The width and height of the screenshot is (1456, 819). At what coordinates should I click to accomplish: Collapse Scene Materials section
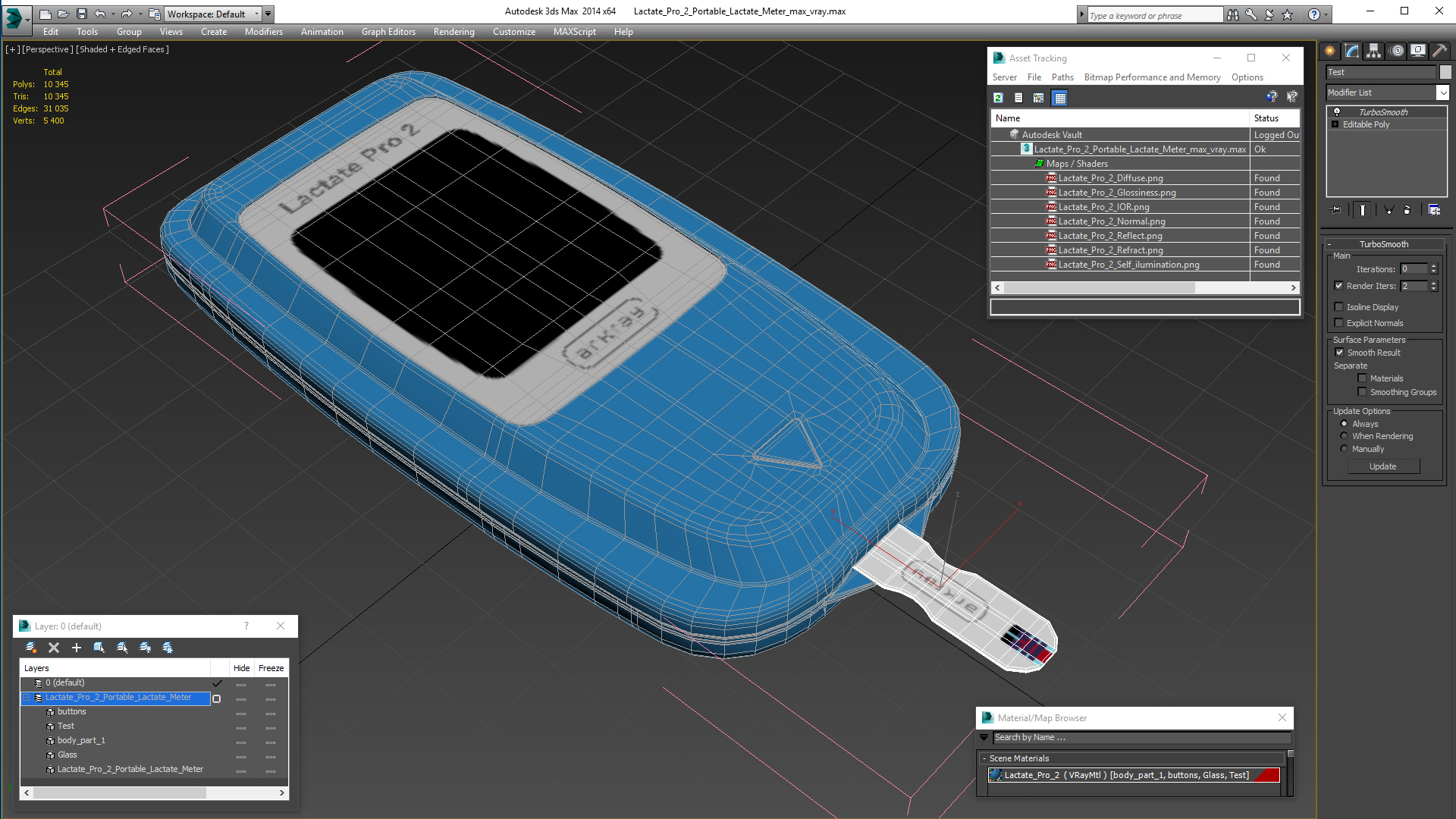(x=984, y=758)
